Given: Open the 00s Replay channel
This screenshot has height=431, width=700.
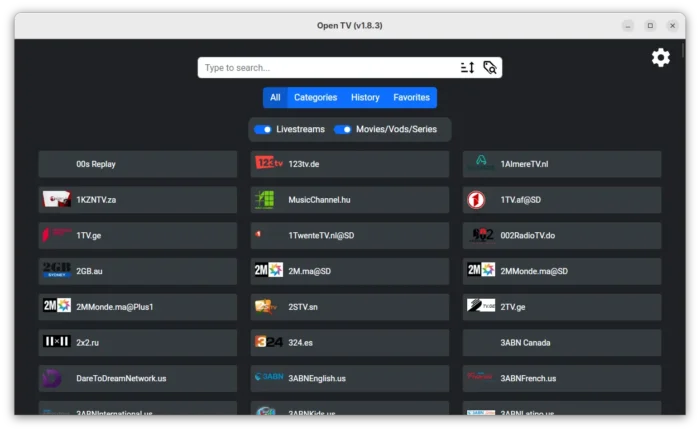Looking at the screenshot, I should [x=138, y=164].
